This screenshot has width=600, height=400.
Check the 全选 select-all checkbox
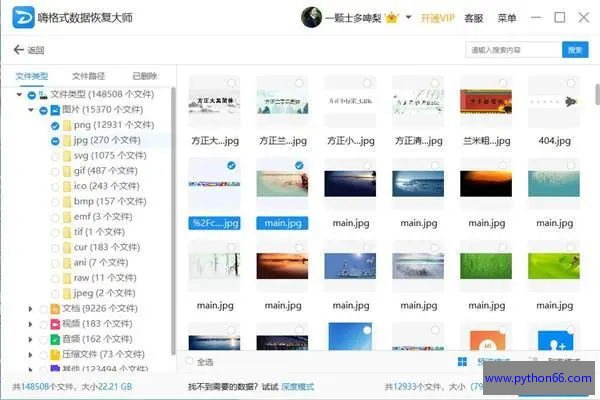click(x=189, y=361)
